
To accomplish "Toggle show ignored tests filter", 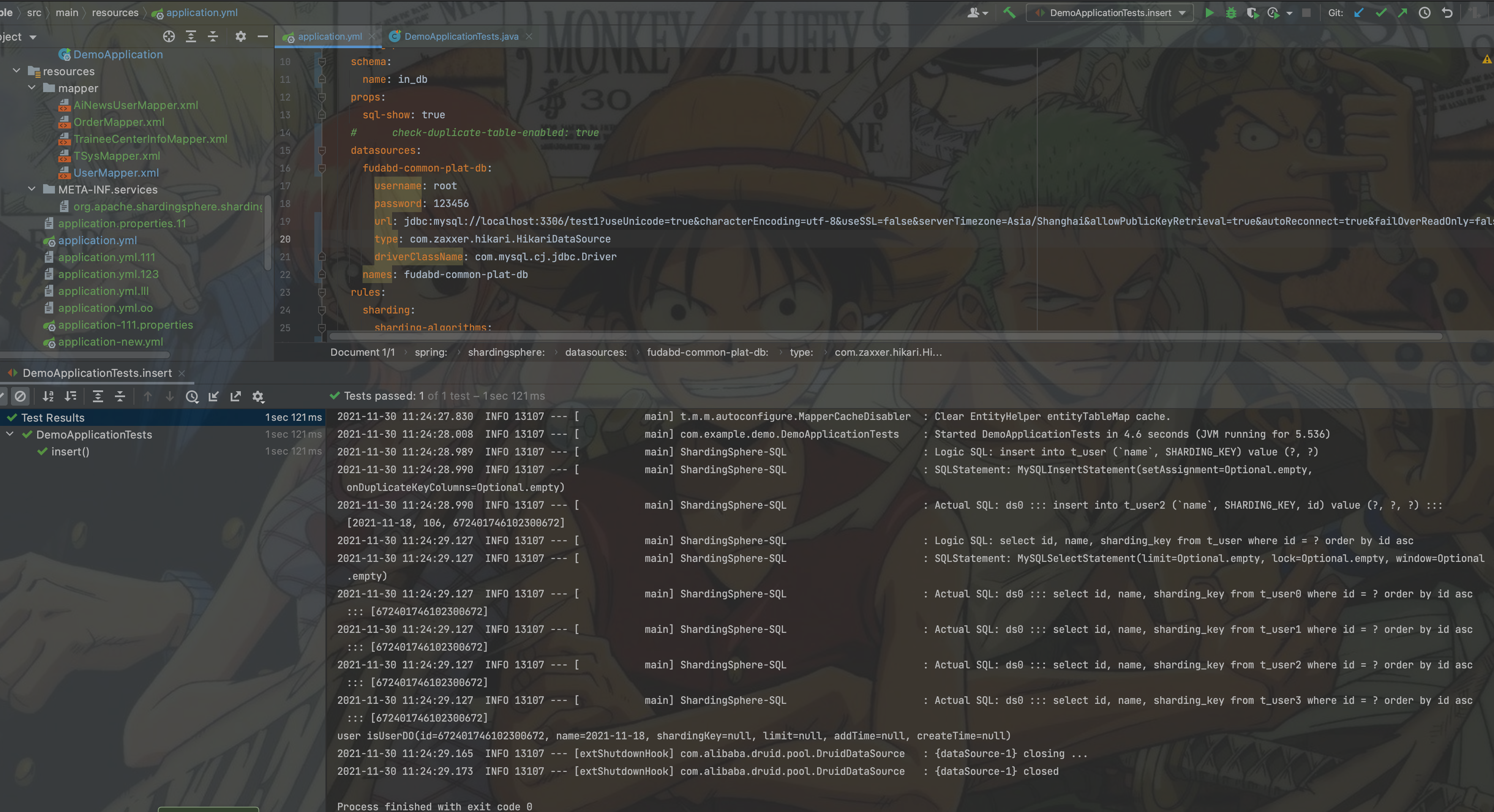I will tap(20, 396).
